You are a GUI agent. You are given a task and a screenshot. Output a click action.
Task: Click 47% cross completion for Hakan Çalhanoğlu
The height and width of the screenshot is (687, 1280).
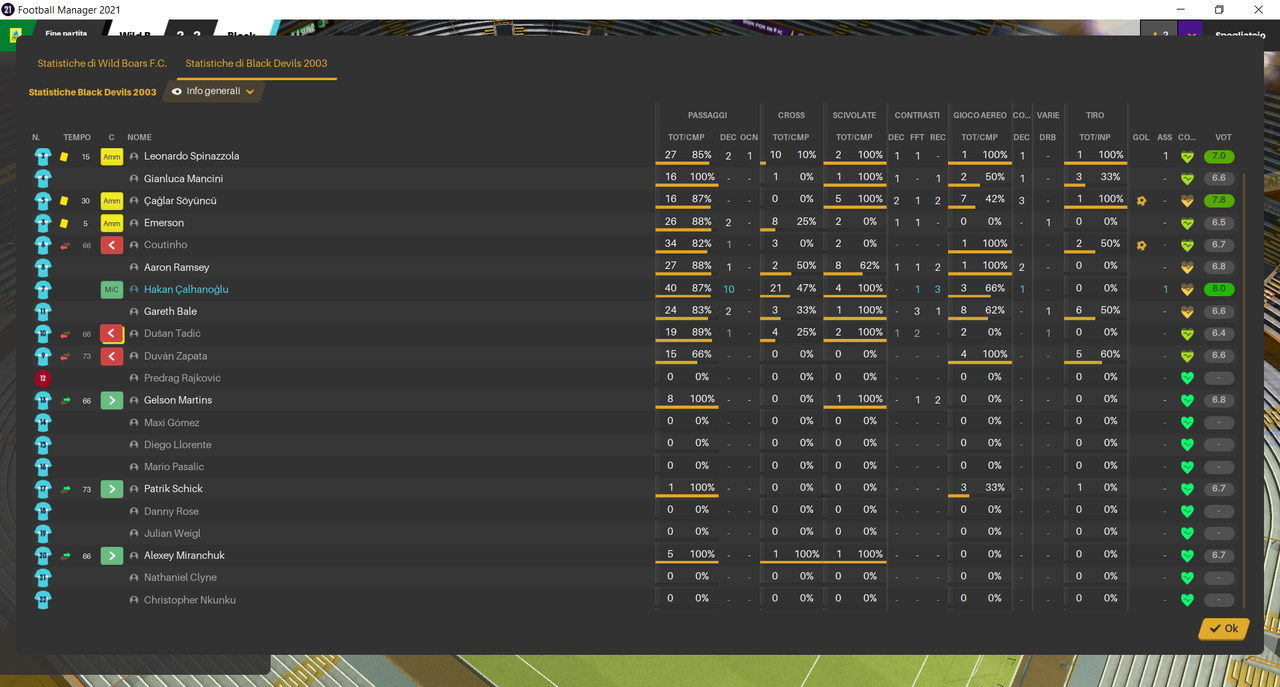click(x=806, y=288)
